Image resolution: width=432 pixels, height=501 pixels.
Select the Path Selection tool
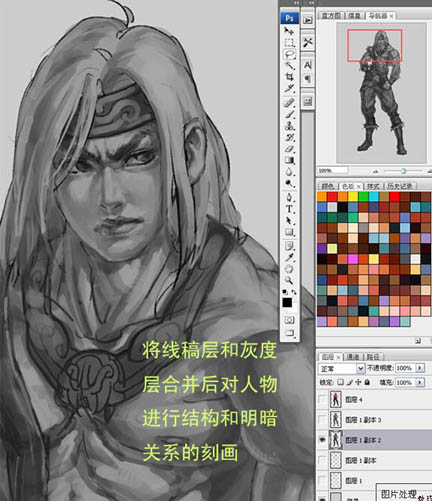coord(289,221)
